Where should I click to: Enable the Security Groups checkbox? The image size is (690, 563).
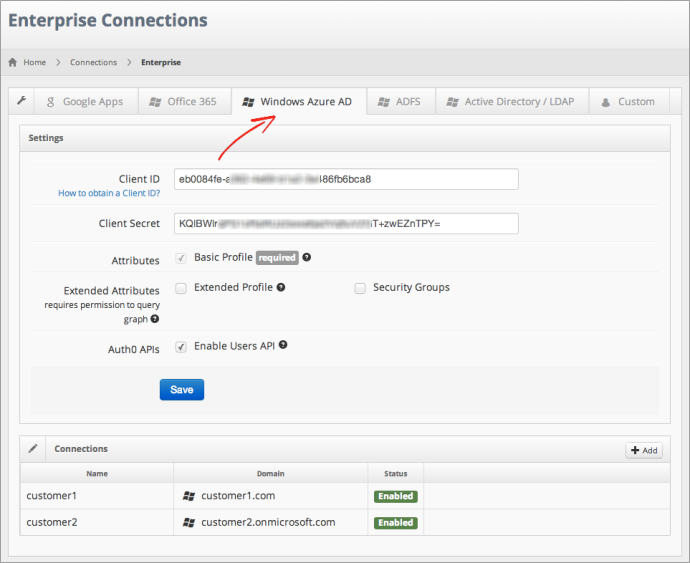360,288
